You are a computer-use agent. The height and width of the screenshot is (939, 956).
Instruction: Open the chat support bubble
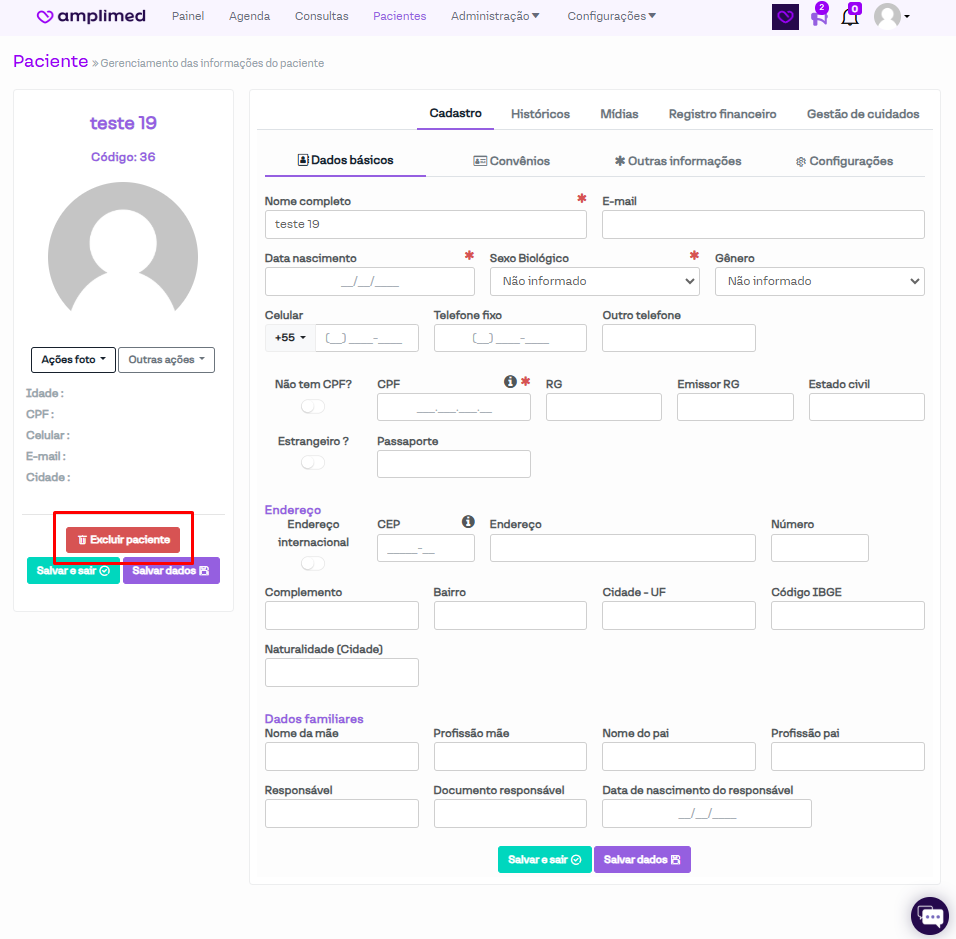tap(930, 915)
